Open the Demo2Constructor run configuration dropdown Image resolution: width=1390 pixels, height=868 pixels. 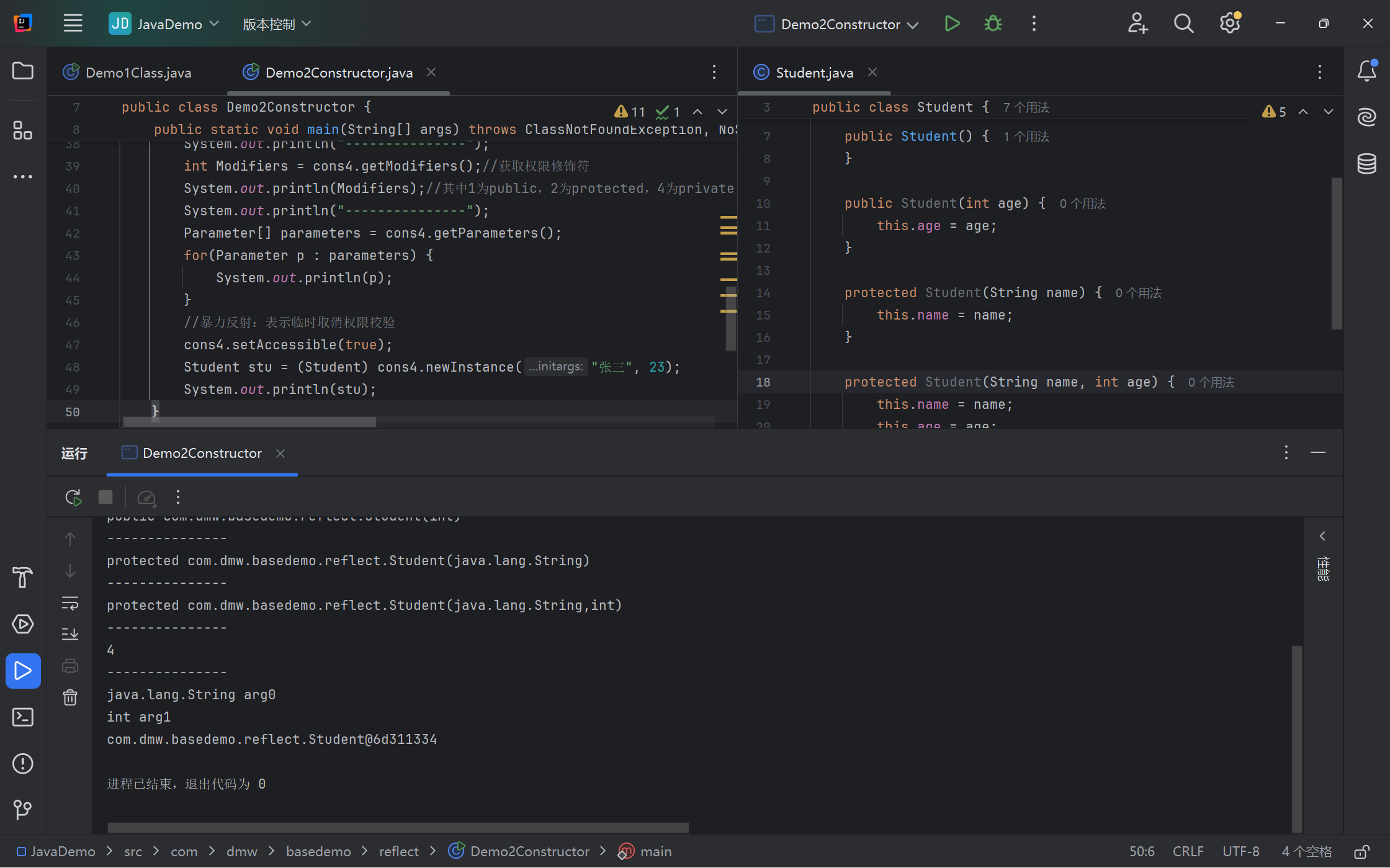coord(836,24)
